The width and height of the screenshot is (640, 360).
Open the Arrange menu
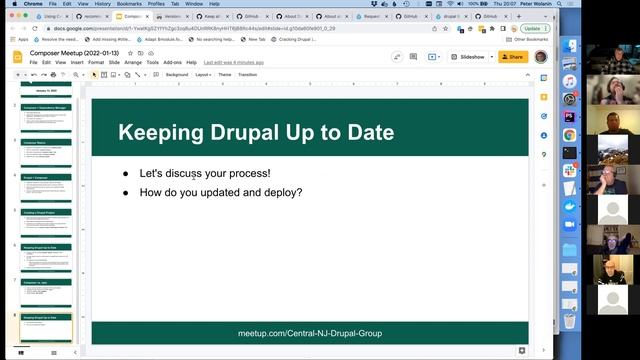(x=133, y=62)
